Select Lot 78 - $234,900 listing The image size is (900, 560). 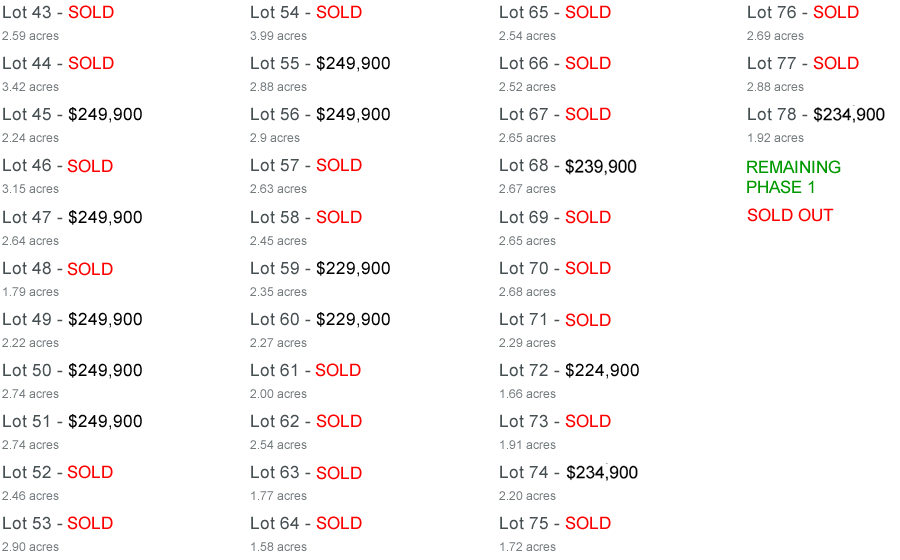816,115
